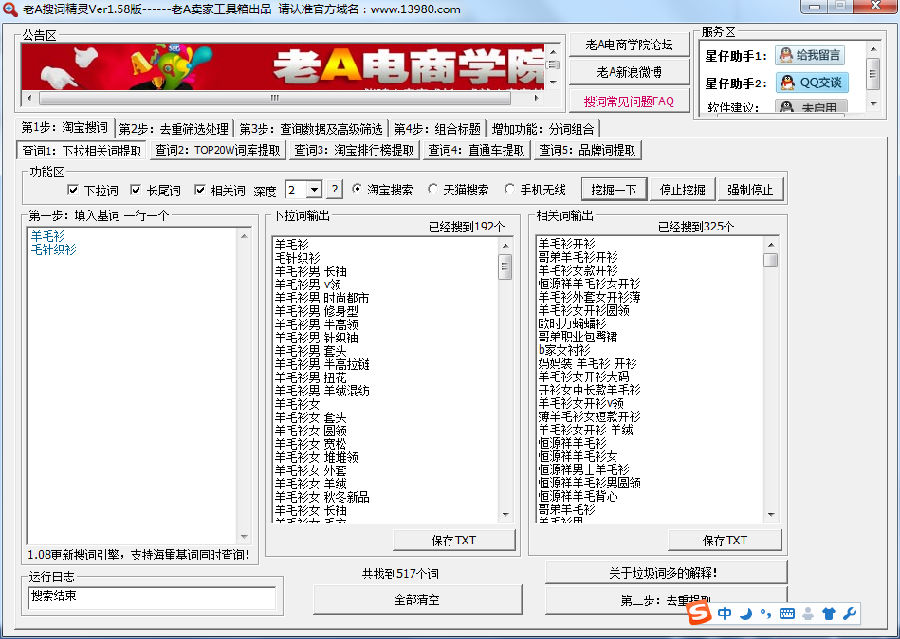Image resolution: width=900 pixels, height=639 pixels.
Task: Open 查词1：下拉相关词提取 sub-tab
Action: [82, 150]
